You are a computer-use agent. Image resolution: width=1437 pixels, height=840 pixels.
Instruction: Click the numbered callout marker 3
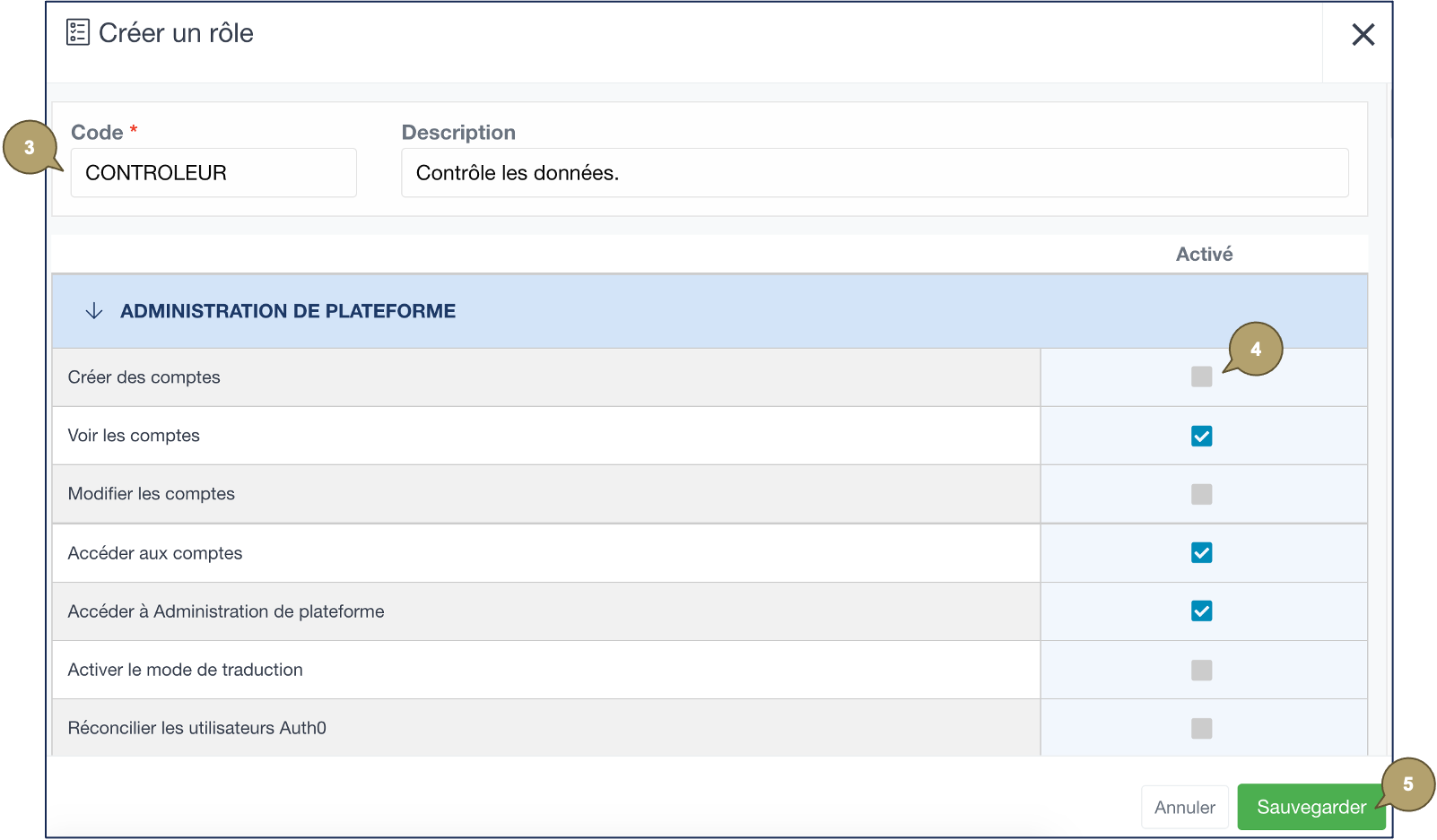(x=30, y=148)
